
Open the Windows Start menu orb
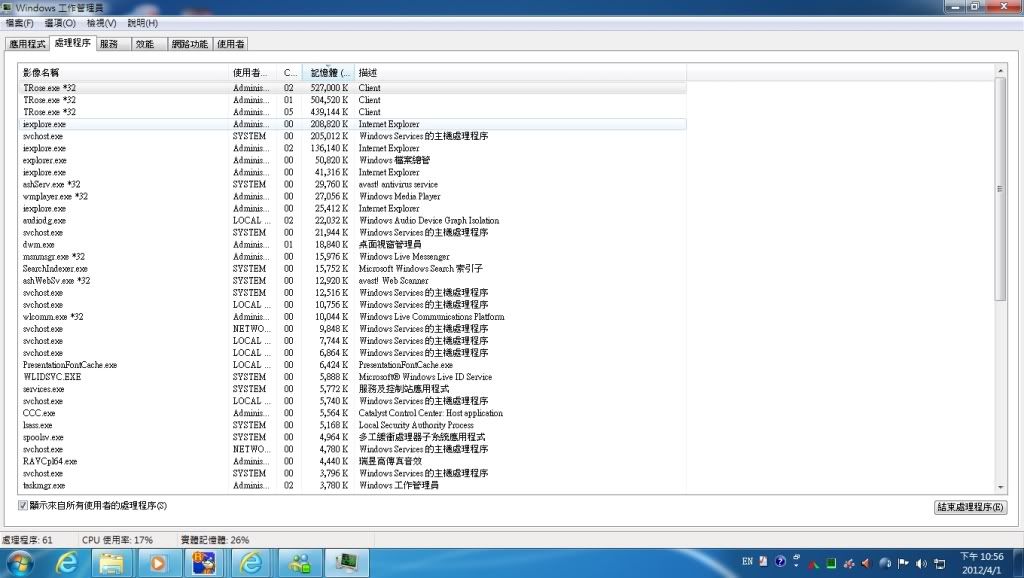20,562
